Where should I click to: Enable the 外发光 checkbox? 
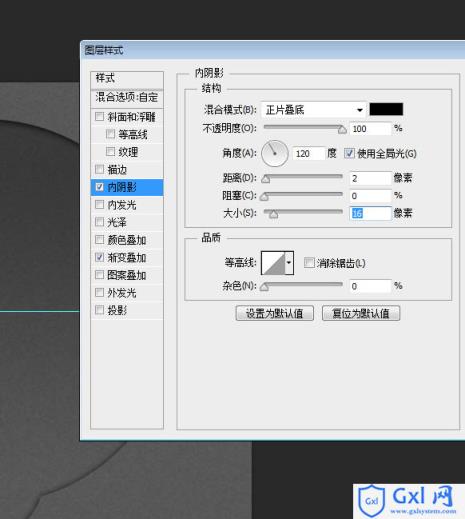coord(99,293)
